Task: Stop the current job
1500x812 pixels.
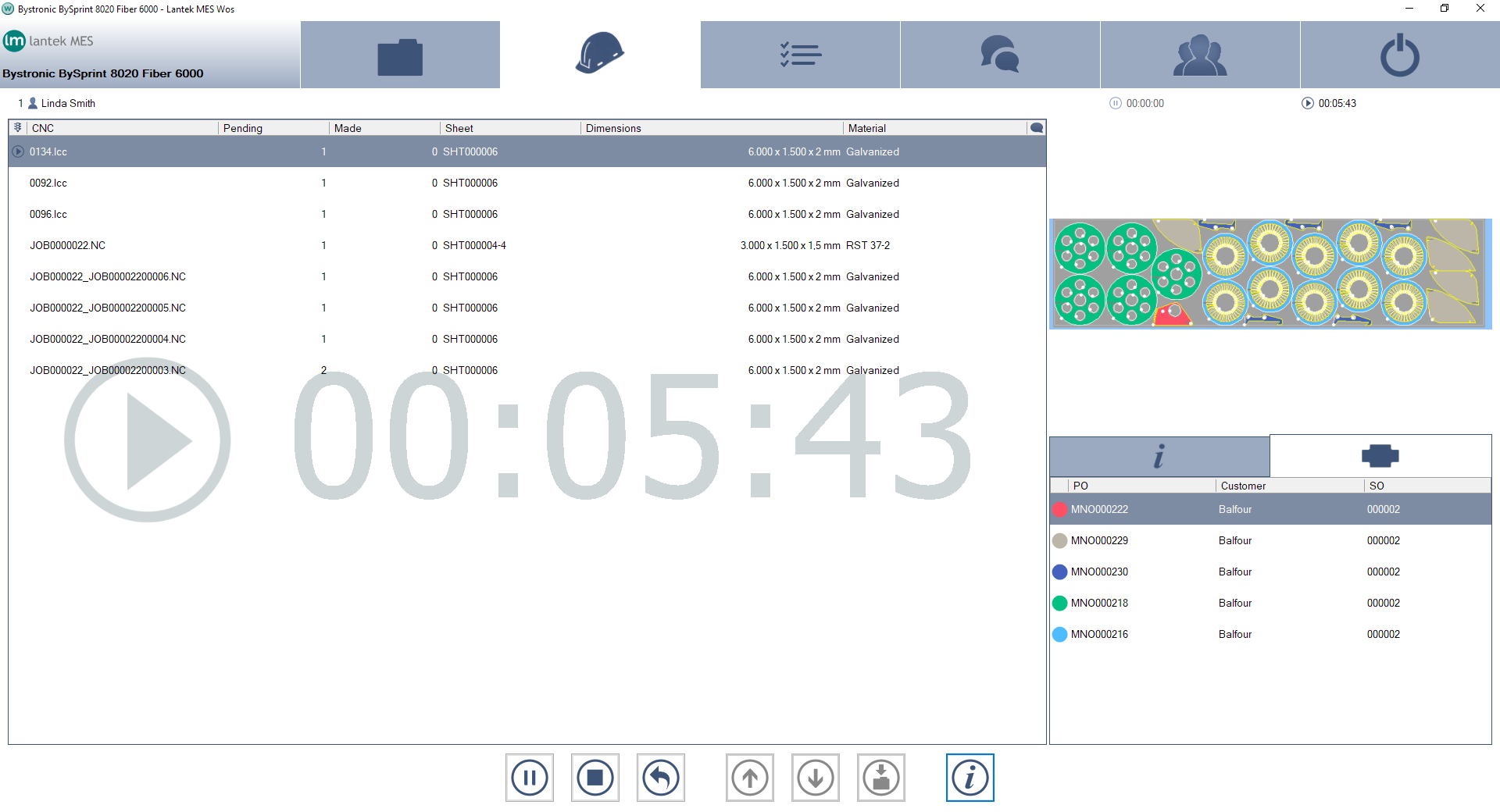Action: (x=595, y=778)
